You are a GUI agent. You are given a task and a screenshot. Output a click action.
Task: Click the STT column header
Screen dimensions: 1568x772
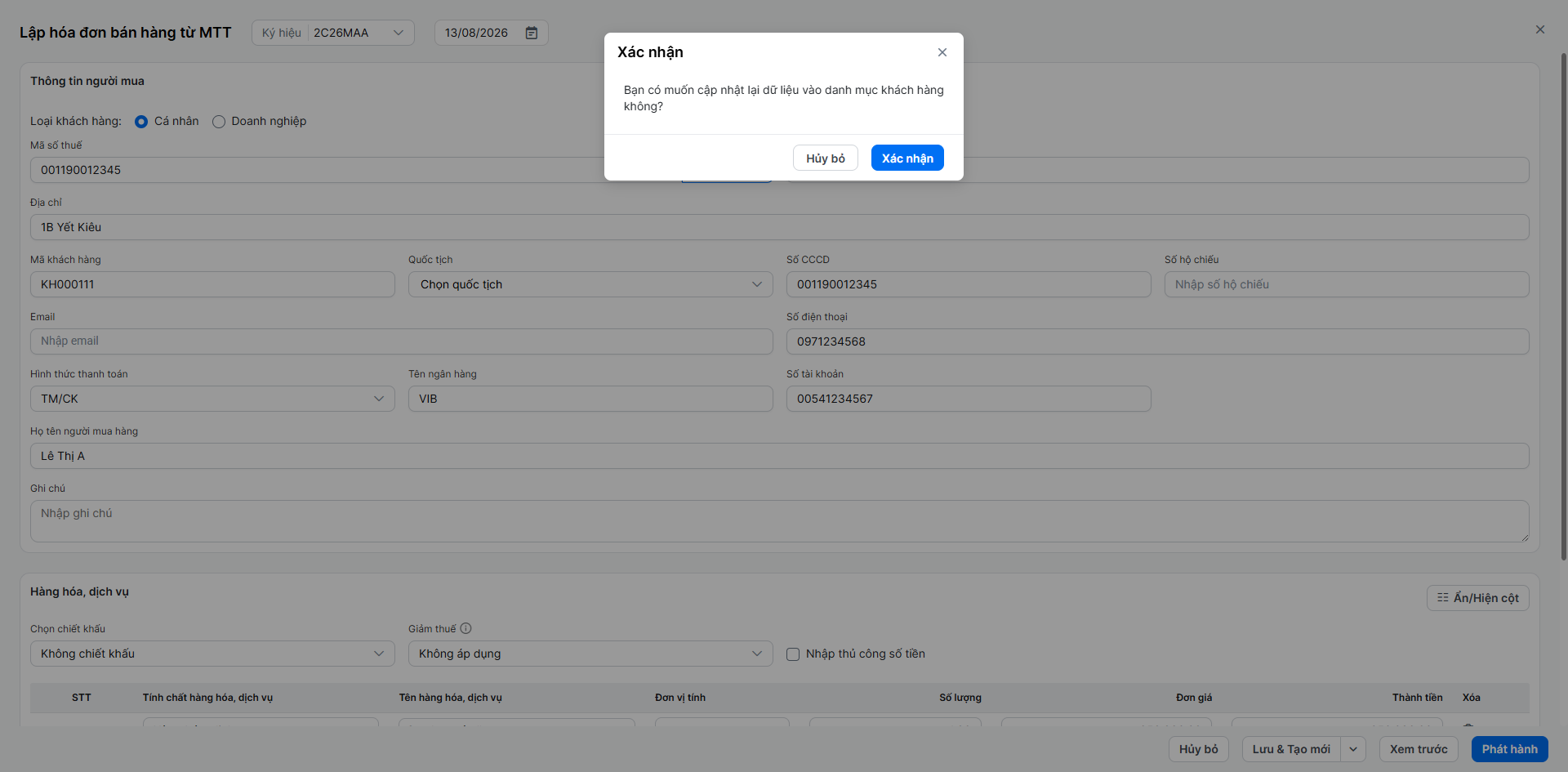coord(82,698)
